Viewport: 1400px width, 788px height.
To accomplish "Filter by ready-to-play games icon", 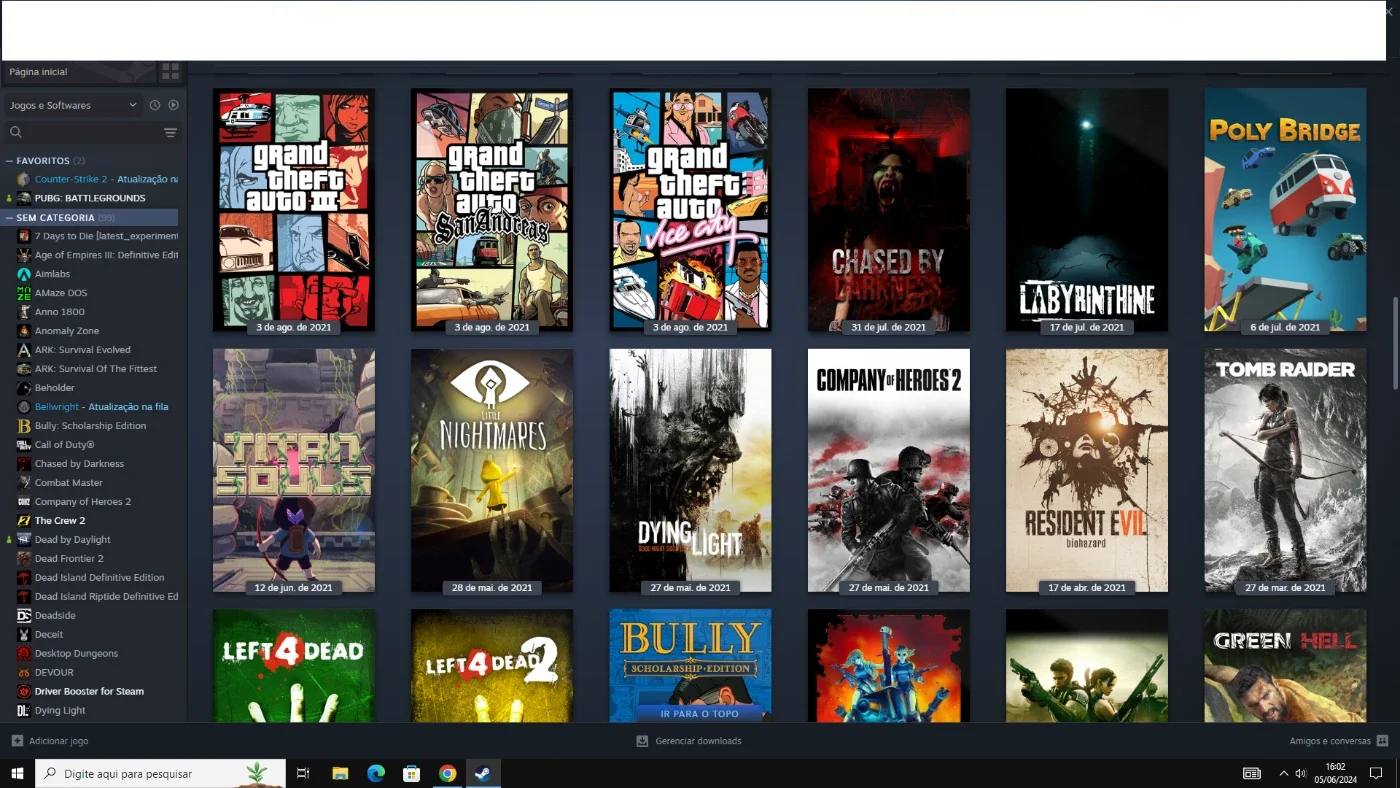I will coord(173,105).
